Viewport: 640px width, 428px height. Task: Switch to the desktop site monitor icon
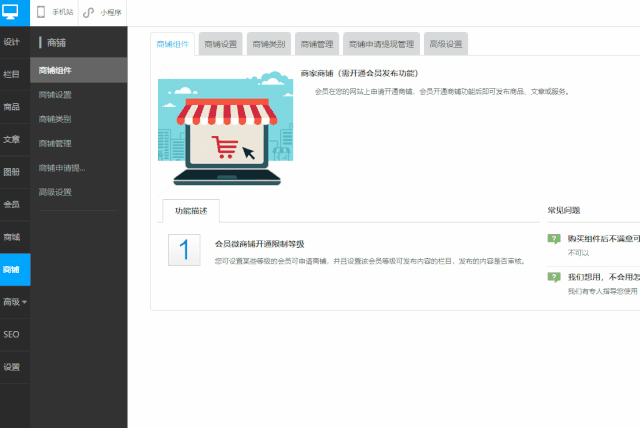(10, 12)
